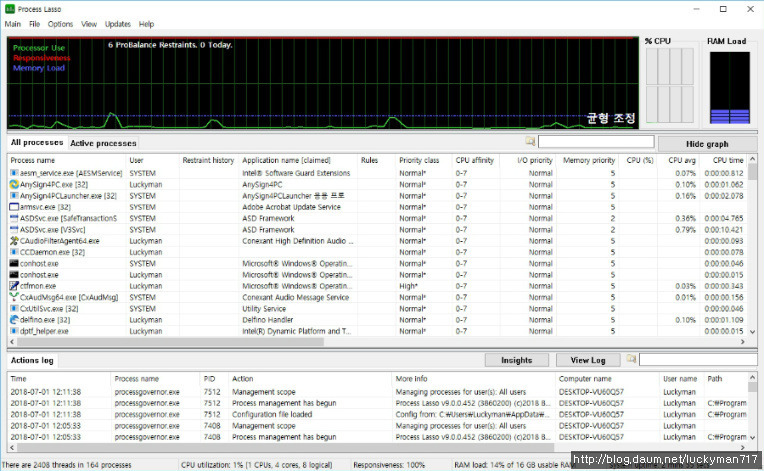Click the SYSTEM conhost.exe icon
Screen dimensions: 764x471
14,264
